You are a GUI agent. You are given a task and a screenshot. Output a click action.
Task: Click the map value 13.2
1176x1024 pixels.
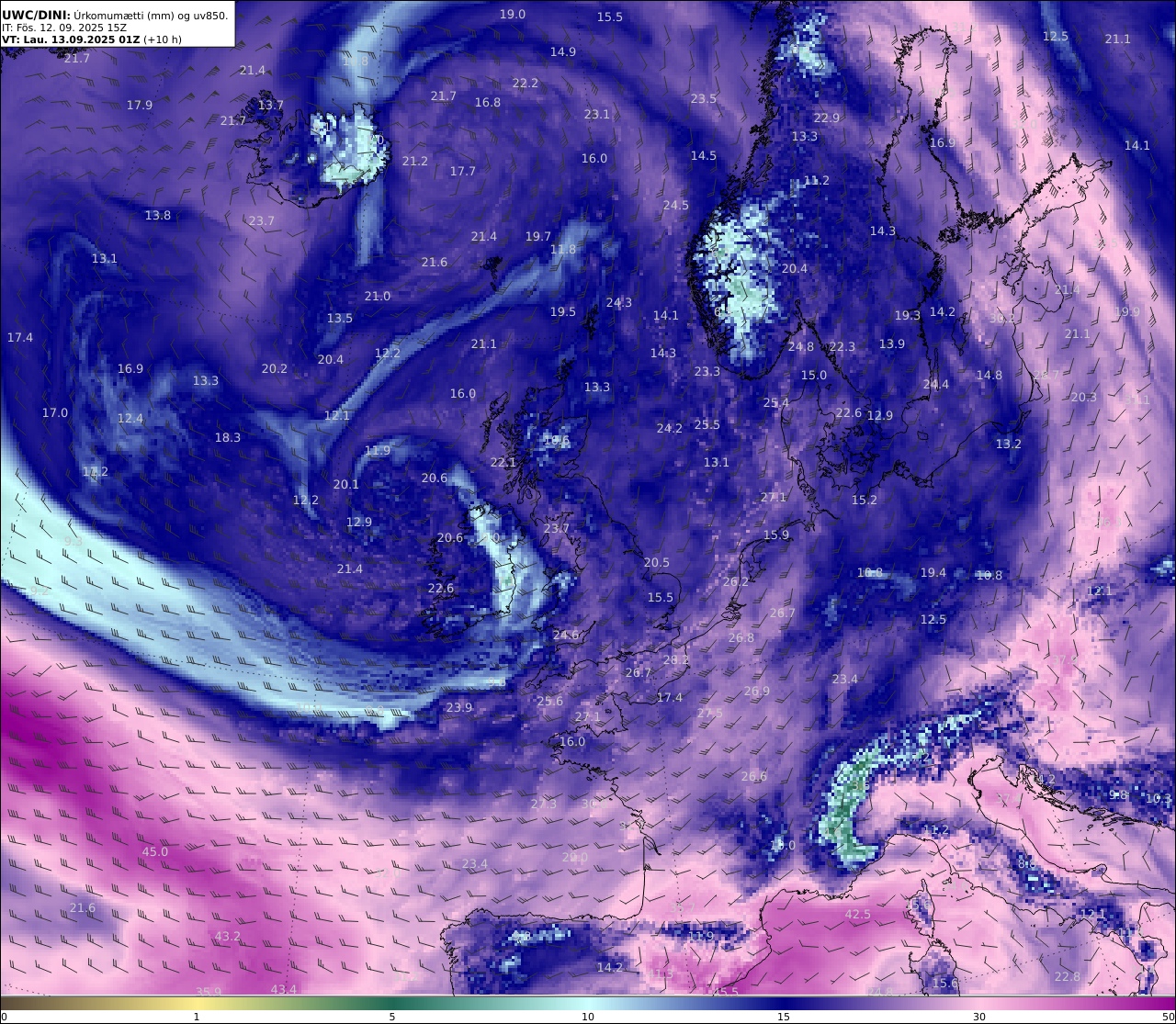point(1009,444)
